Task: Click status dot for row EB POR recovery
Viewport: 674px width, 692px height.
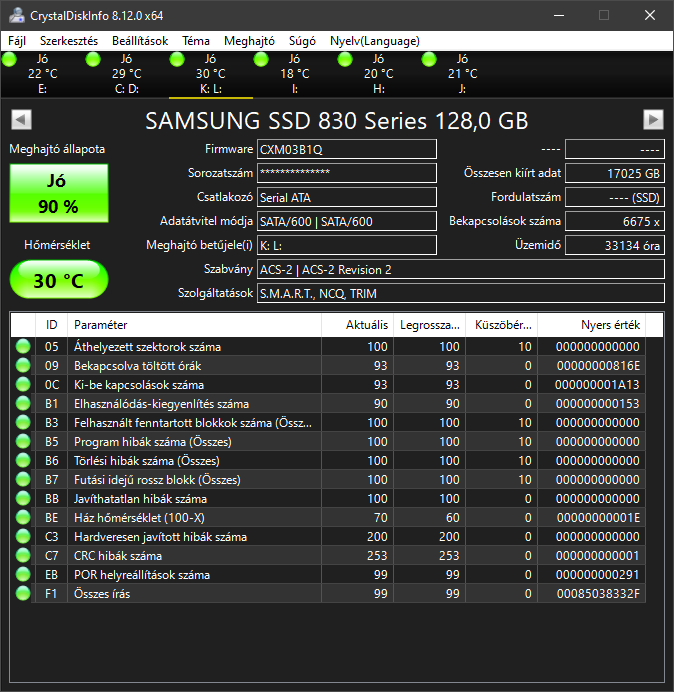Action: pos(23,574)
